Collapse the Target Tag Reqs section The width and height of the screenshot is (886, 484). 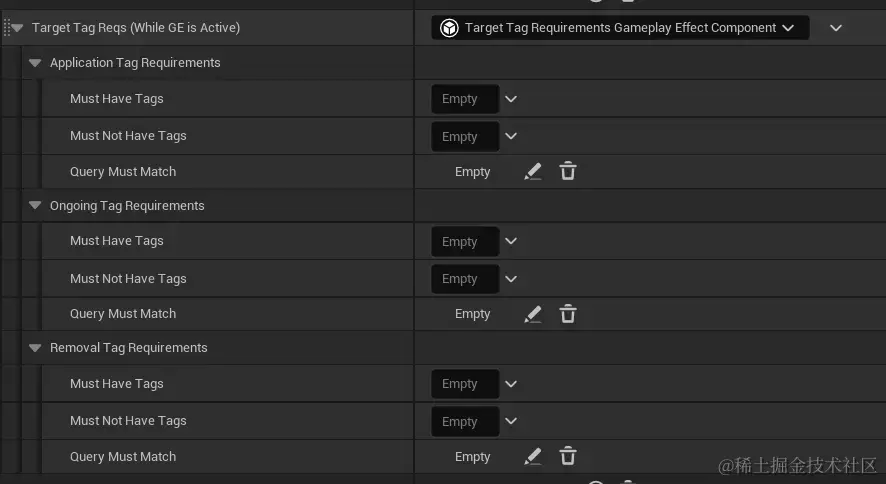click(17, 28)
